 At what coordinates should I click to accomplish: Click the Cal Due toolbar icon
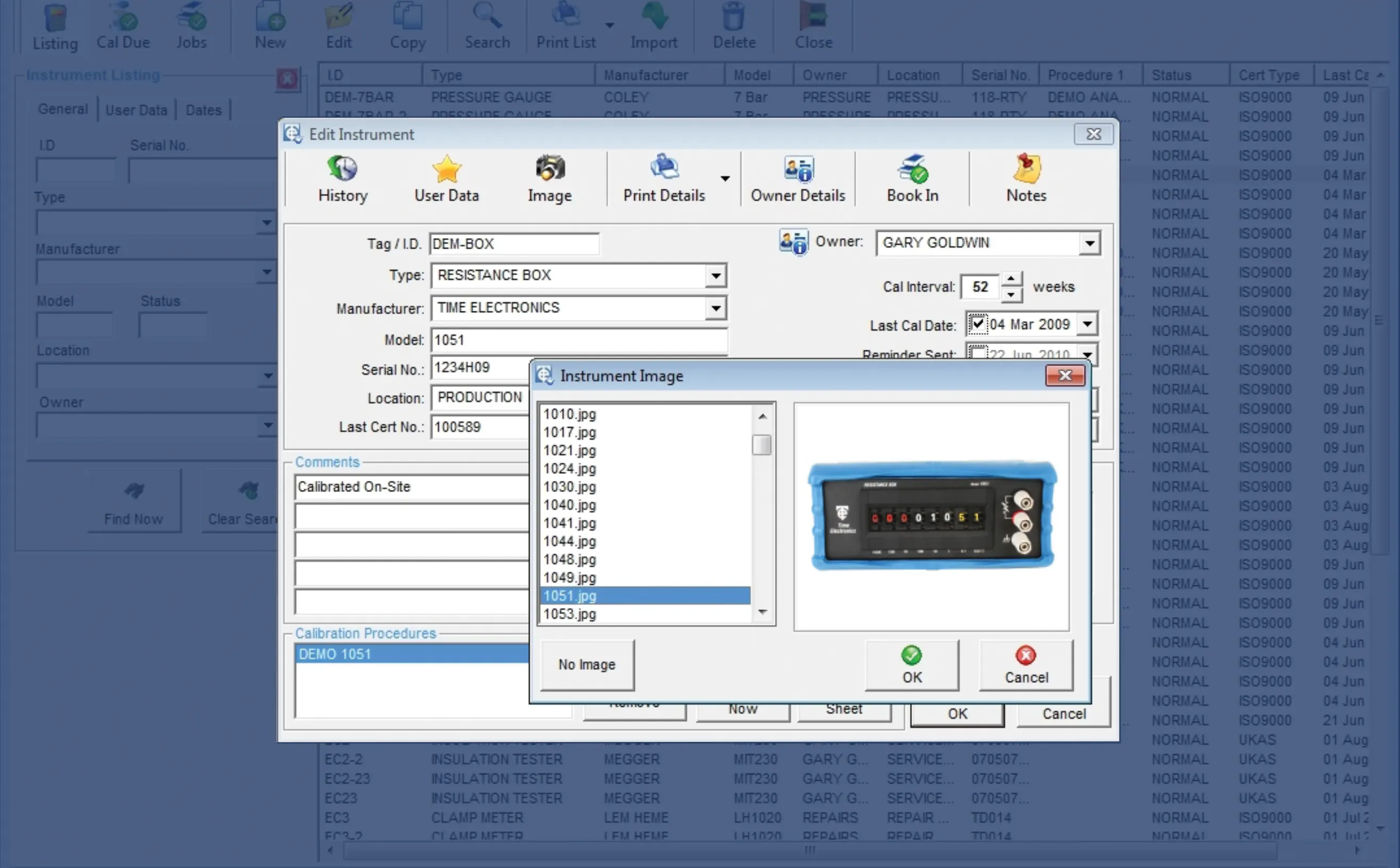tap(123, 26)
